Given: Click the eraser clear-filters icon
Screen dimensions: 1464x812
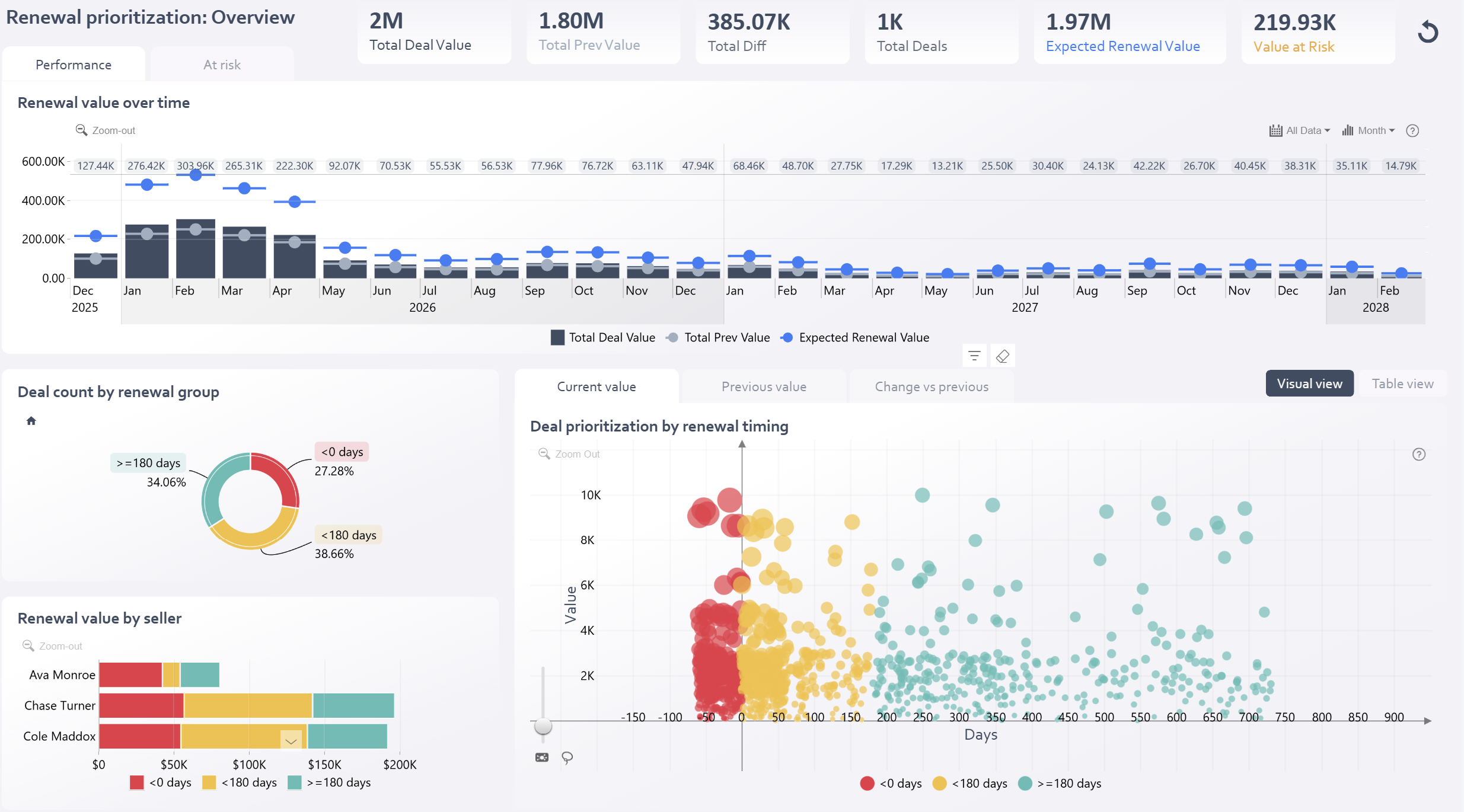Looking at the screenshot, I should coord(1002,356).
